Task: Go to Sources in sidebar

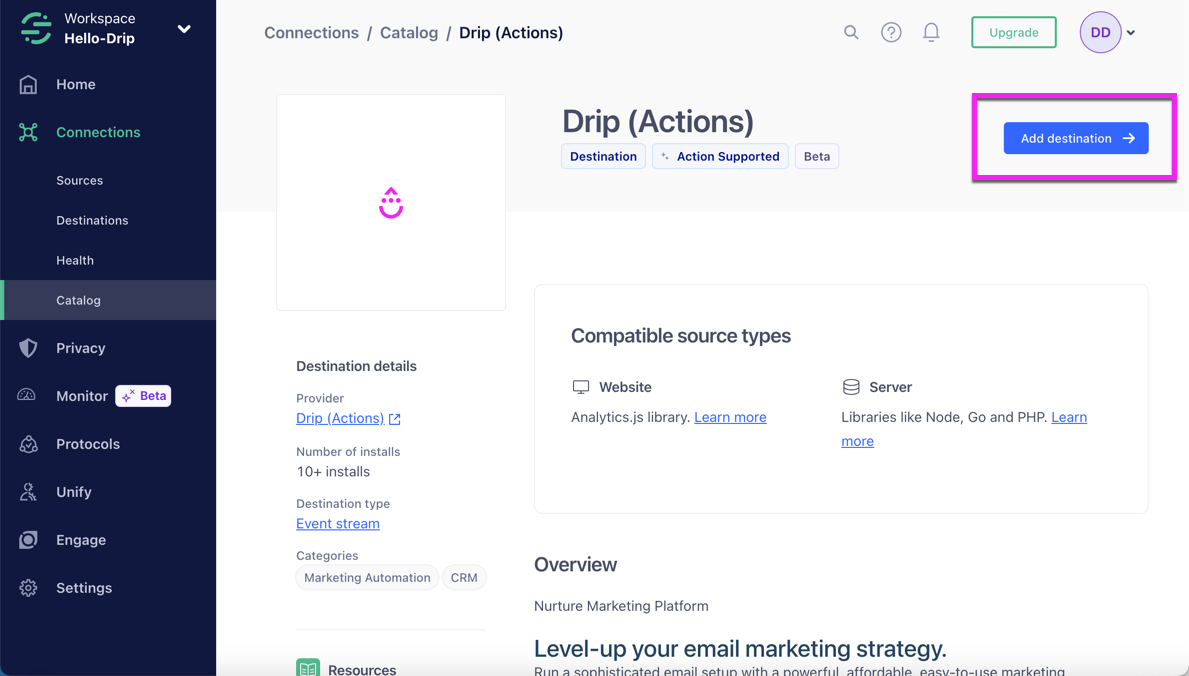Action: coord(80,181)
